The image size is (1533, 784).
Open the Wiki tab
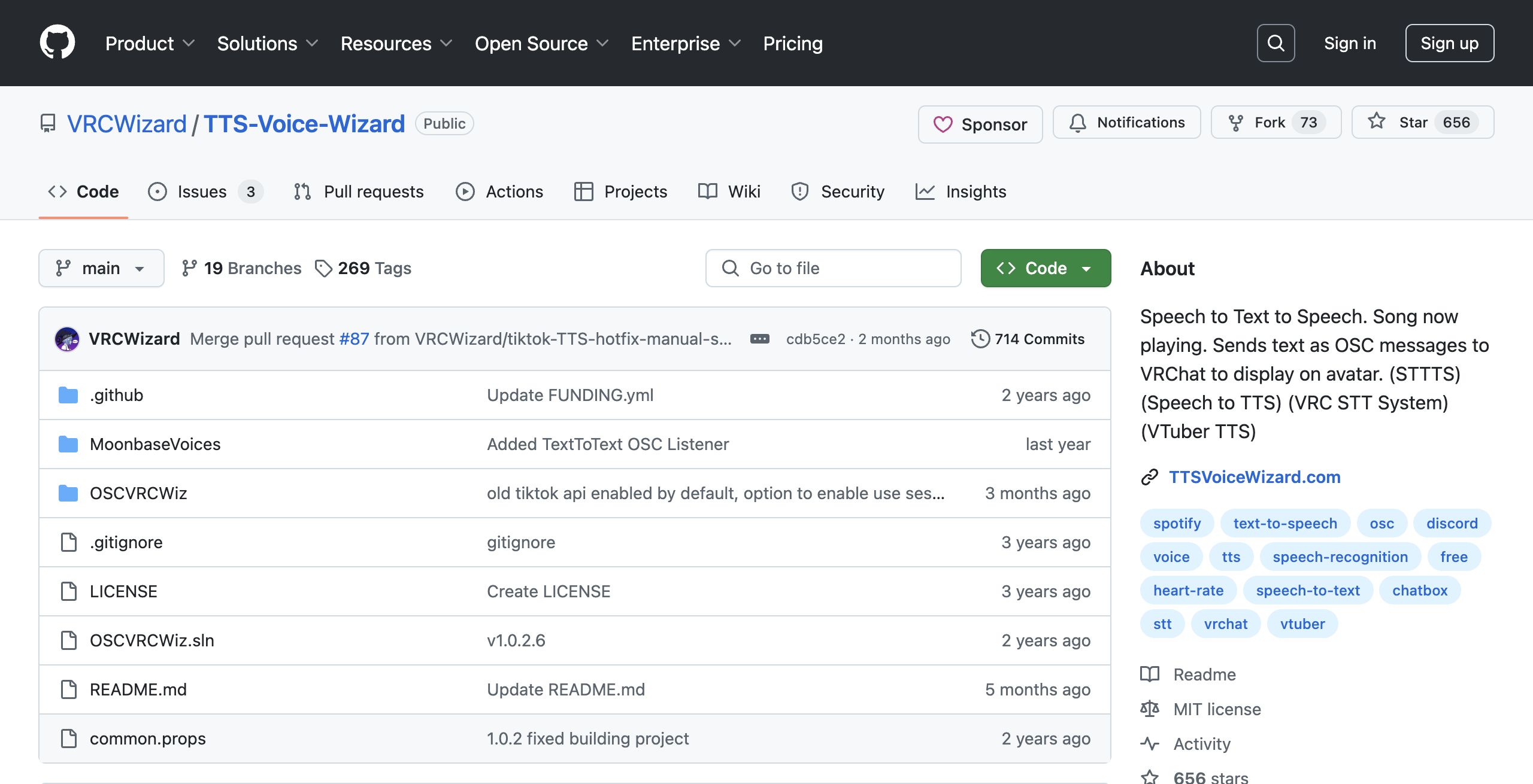click(729, 192)
